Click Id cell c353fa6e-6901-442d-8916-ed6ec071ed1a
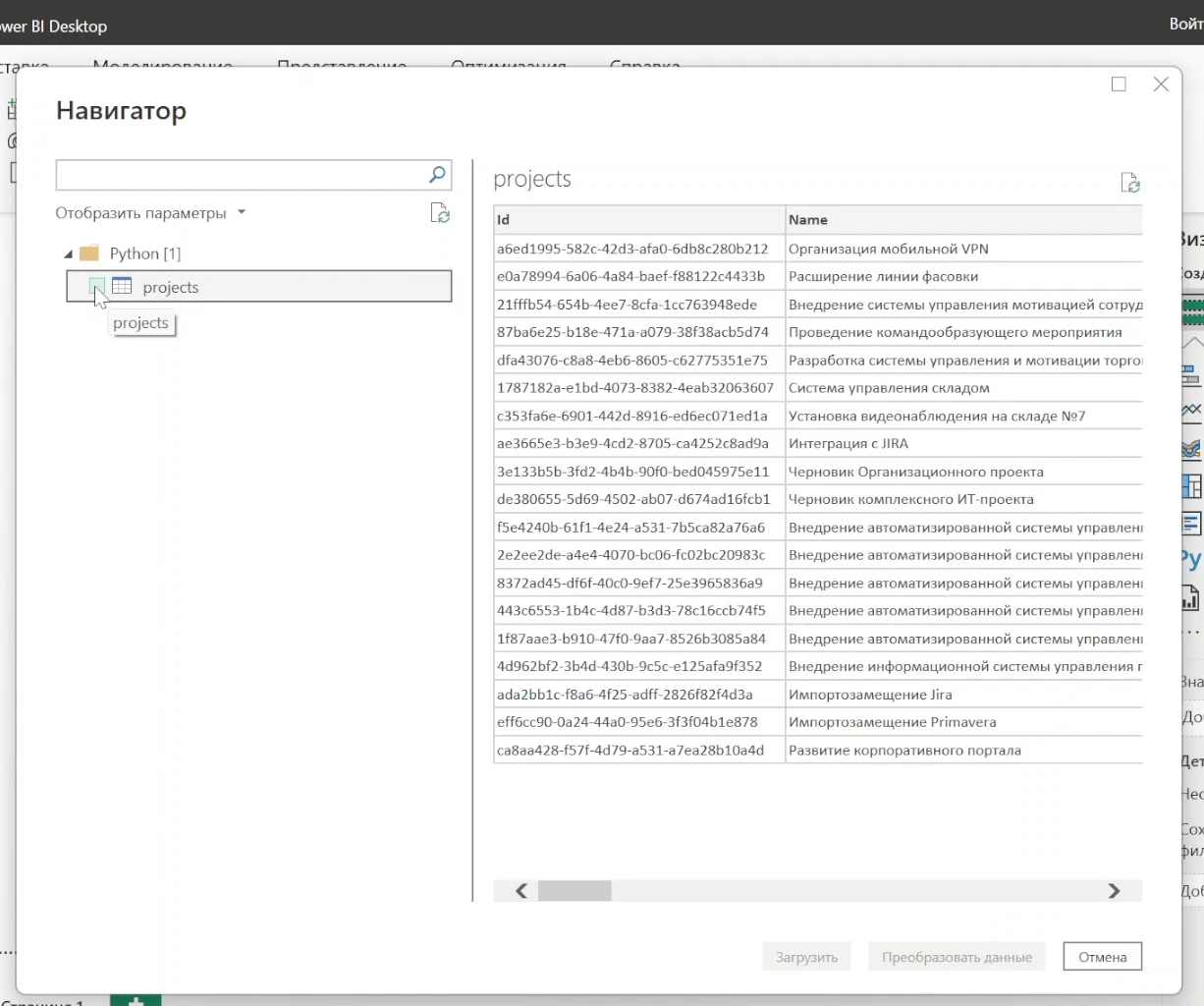1204x1006 pixels. [x=638, y=416]
